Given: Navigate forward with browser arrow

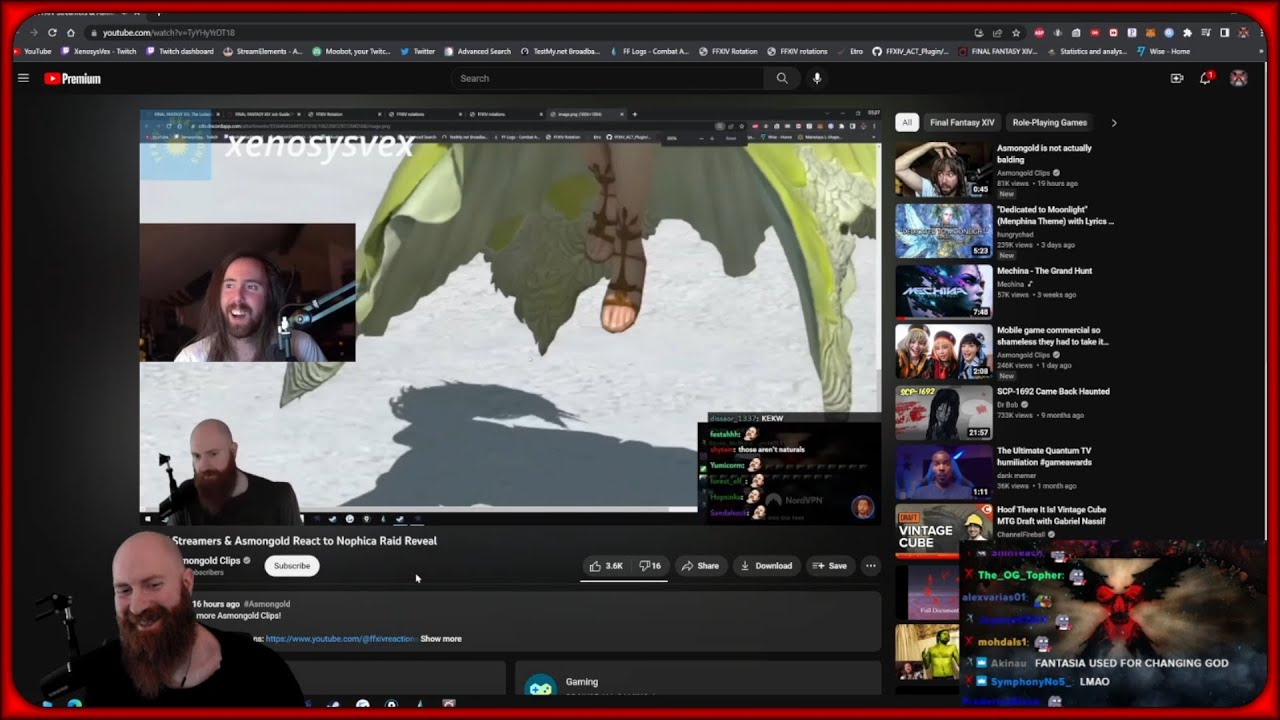Looking at the screenshot, I should [34, 33].
